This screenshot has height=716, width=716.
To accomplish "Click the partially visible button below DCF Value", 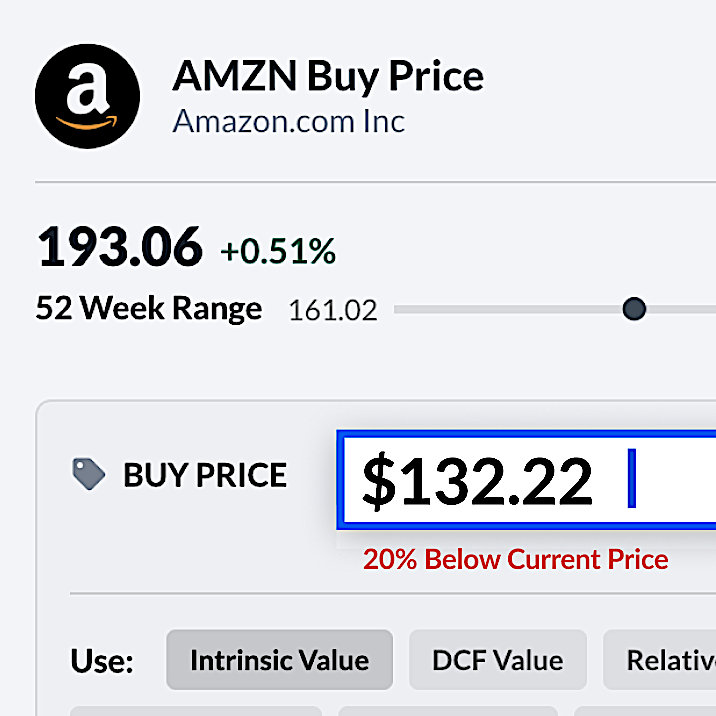I will coord(448,711).
